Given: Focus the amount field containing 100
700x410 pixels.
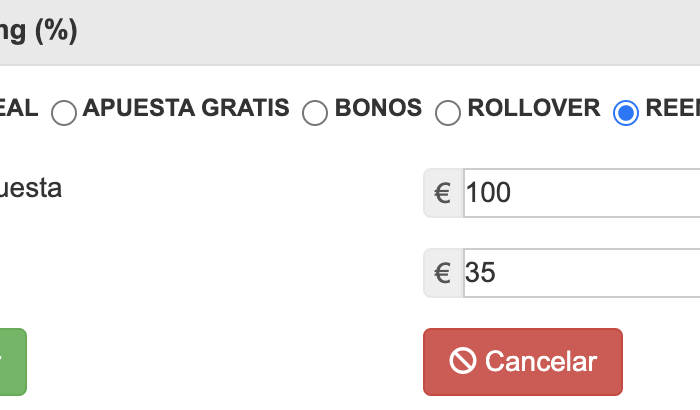Looking at the screenshot, I should pos(582,193).
